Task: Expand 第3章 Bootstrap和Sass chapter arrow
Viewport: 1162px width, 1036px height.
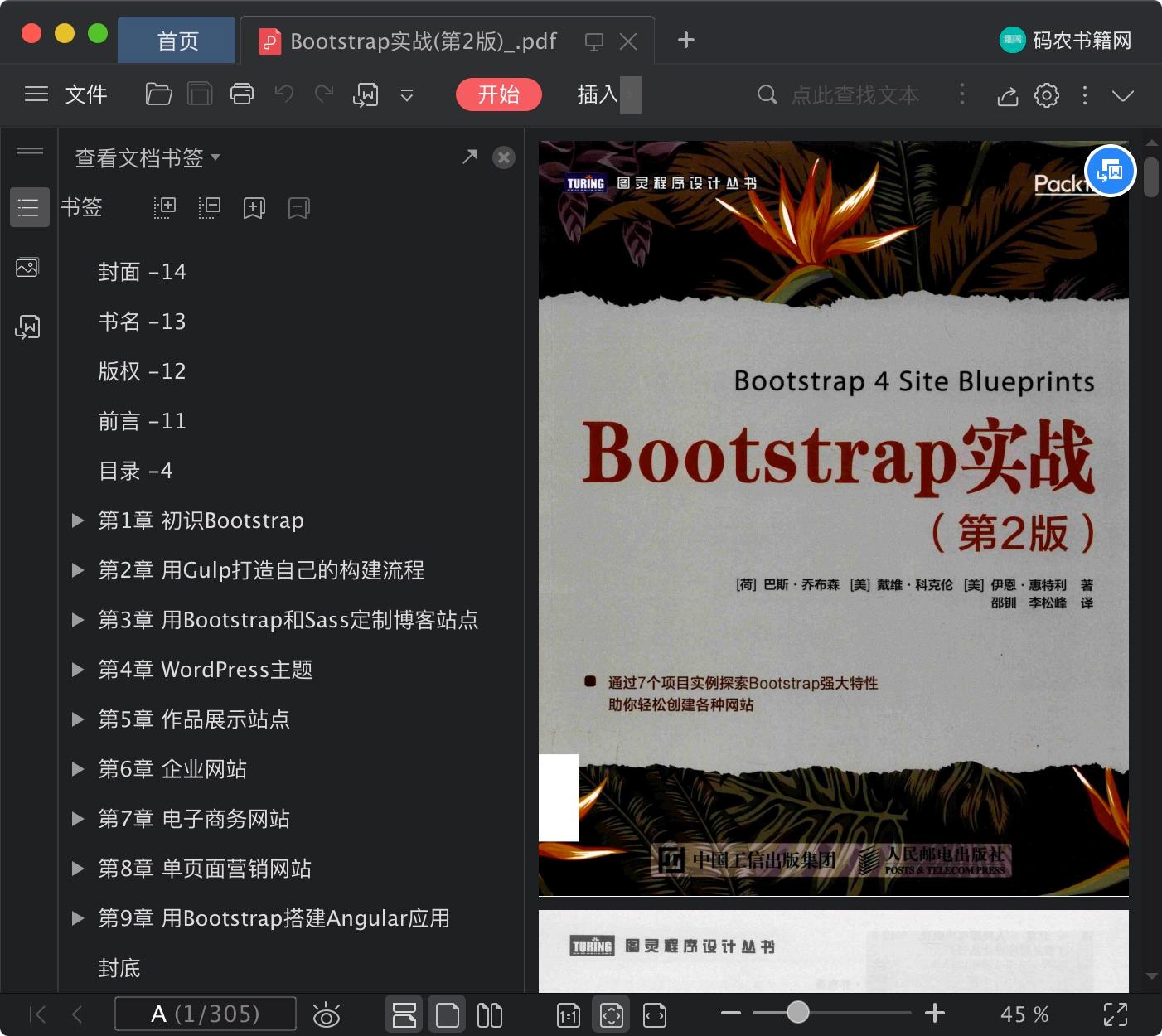Action: pyautogui.click(x=78, y=620)
